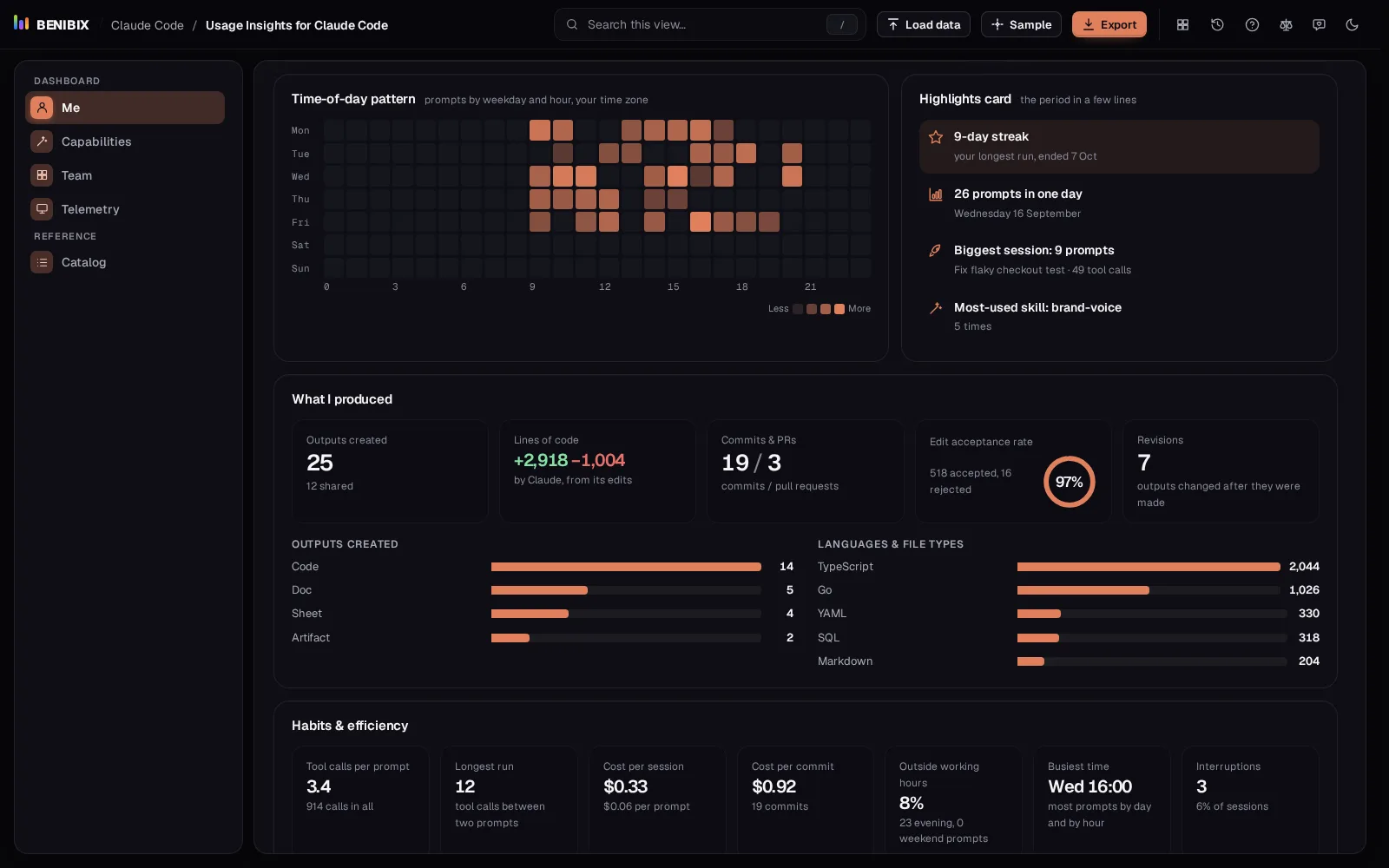
Task: Click the orange Export button
Action: click(x=1109, y=24)
